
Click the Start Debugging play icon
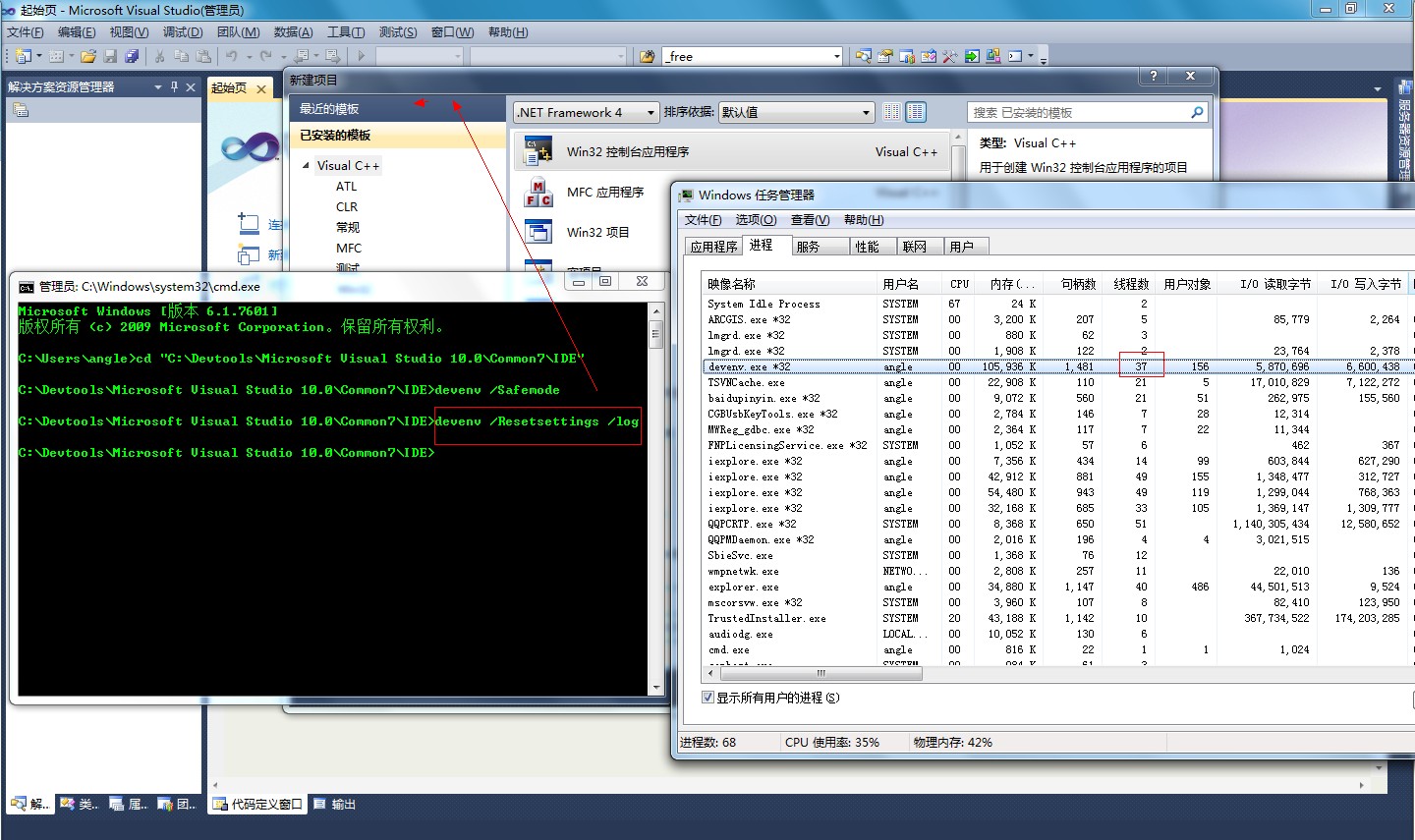[362, 56]
